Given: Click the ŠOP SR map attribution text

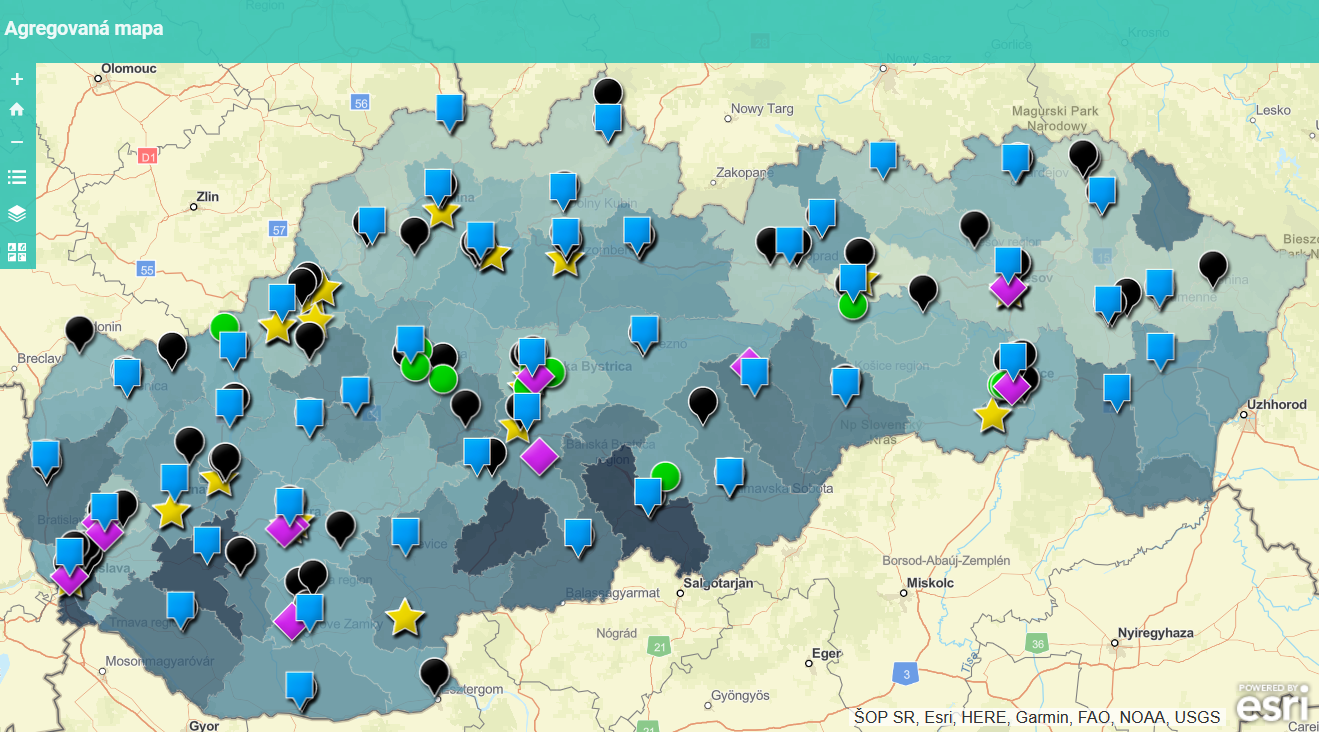Looking at the screenshot, I should 1035,717.
